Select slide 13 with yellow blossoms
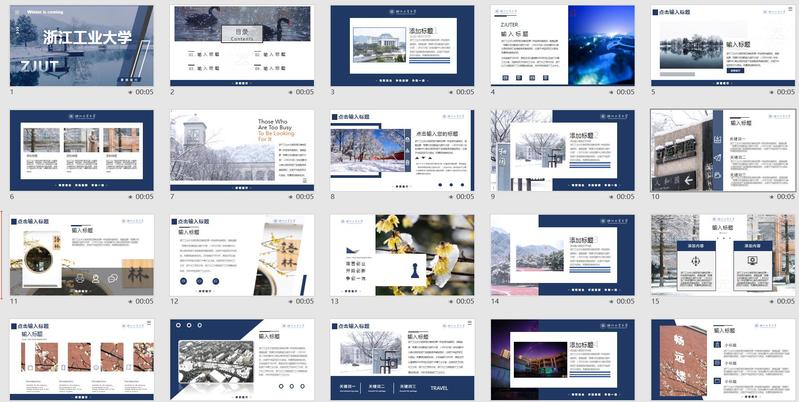799x402 pixels. 402,254
